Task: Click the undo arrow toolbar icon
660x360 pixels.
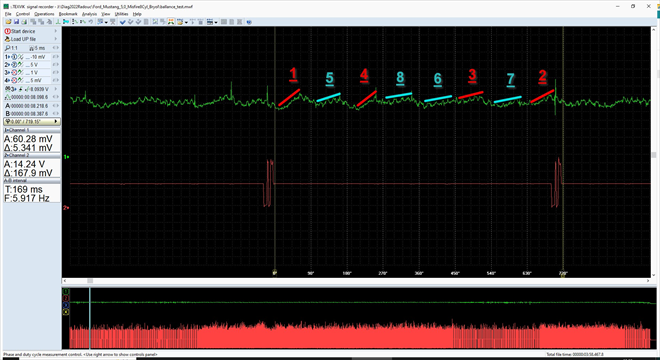Action: pyautogui.click(x=90, y=22)
